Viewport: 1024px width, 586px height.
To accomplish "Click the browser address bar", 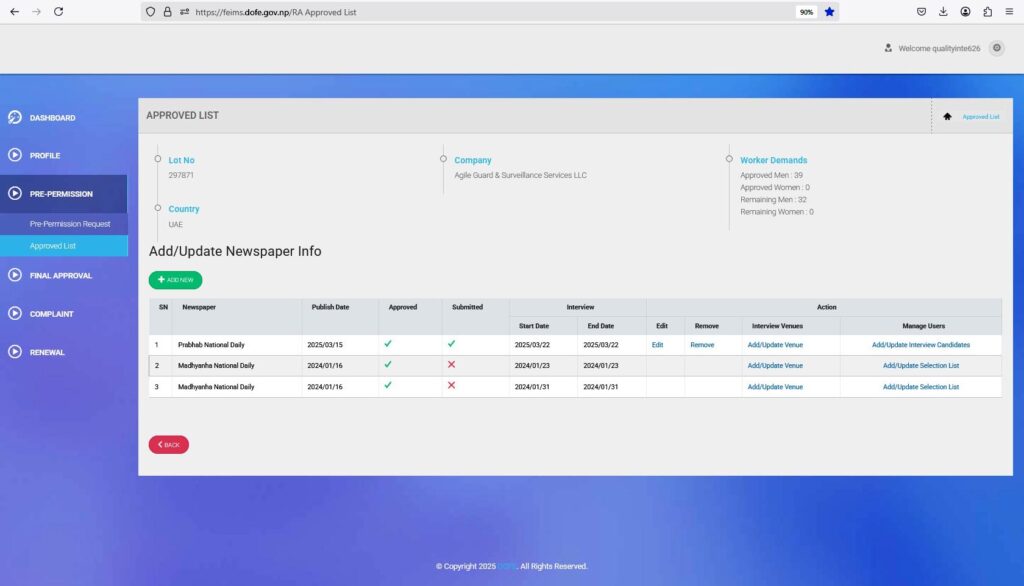I will pyautogui.click(x=480, y=12).
